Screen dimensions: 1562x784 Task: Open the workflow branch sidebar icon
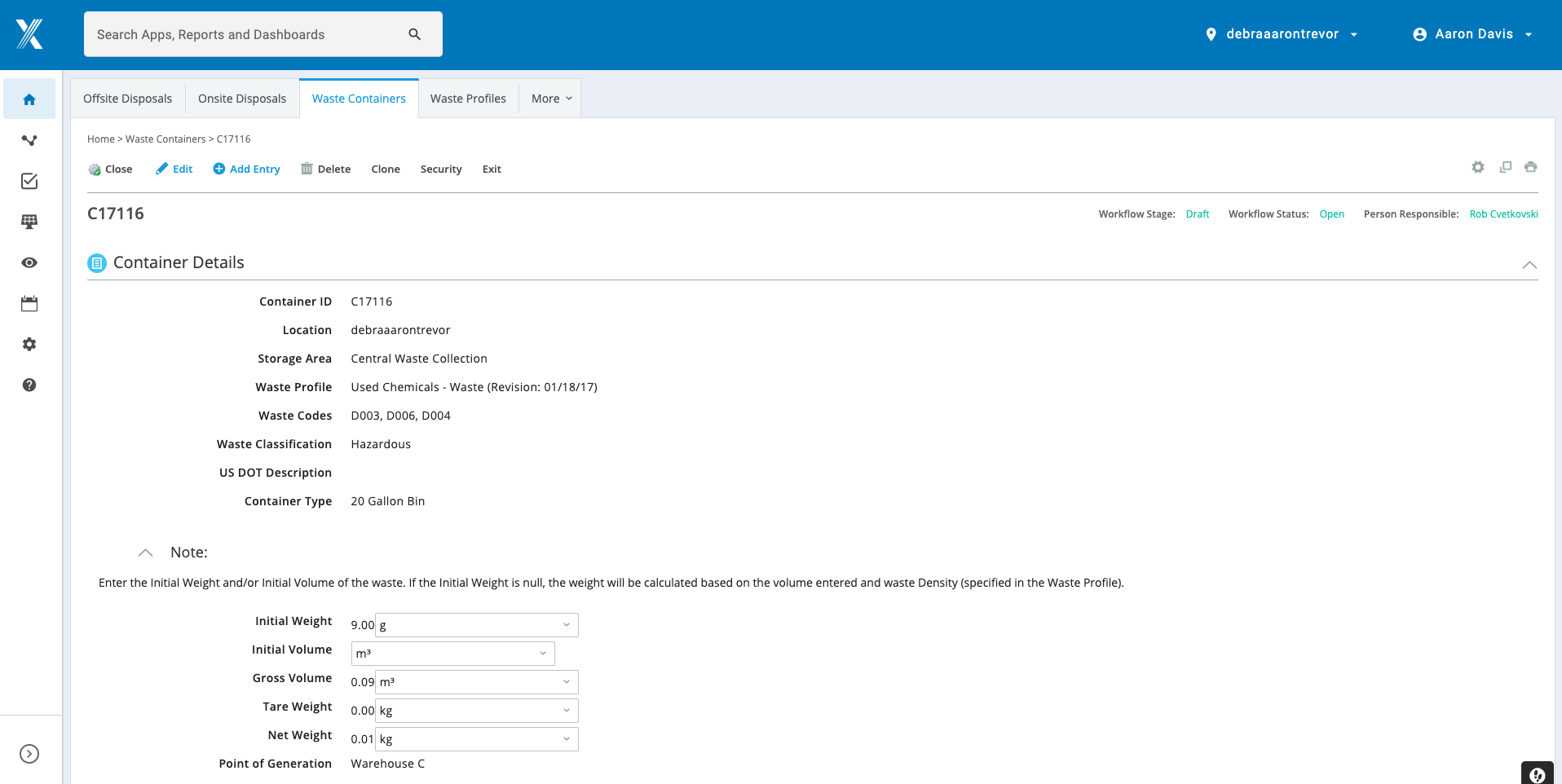point(29,140)
